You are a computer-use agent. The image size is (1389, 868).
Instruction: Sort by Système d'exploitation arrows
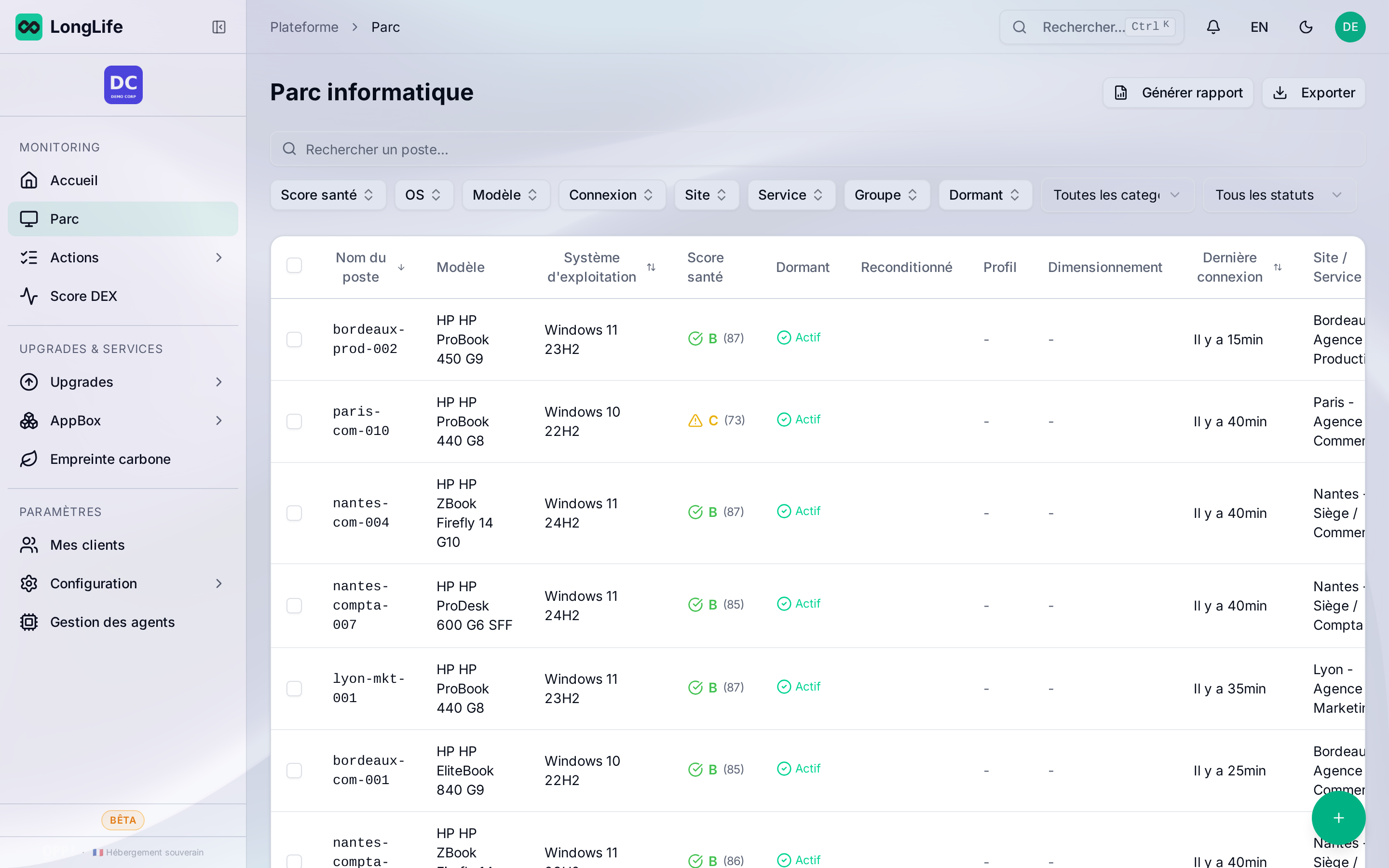[651, 268]
